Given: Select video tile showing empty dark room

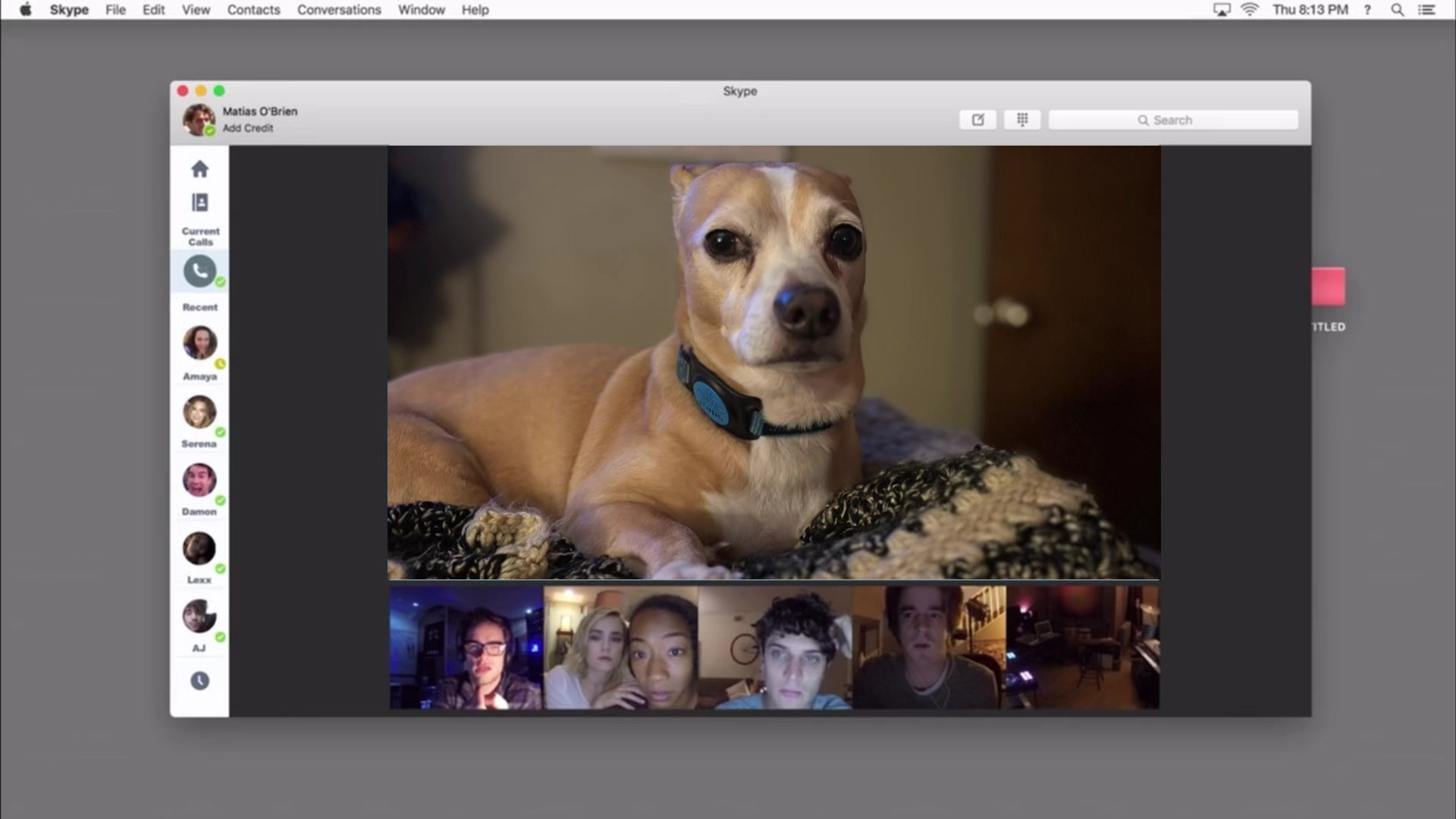Looking at the screenshot, I should (1083, 647).
